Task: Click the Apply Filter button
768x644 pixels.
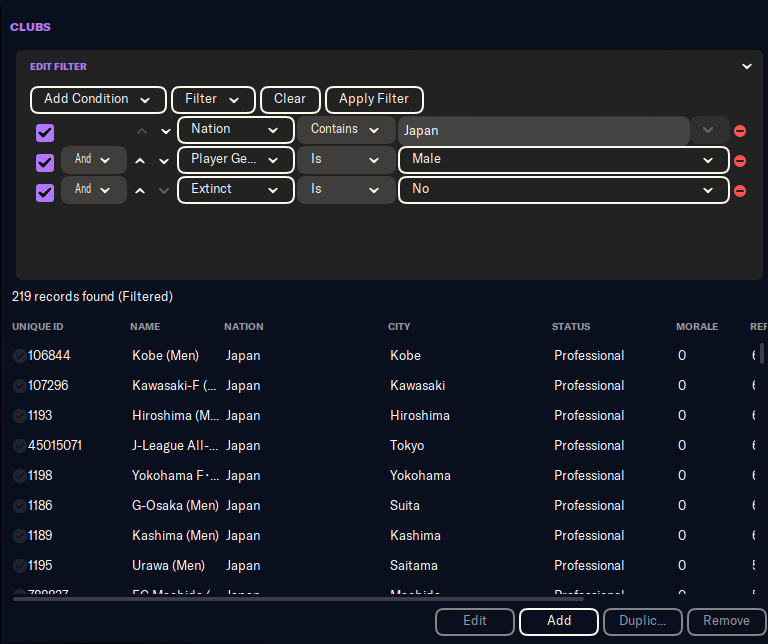Action: coord(374,100)
